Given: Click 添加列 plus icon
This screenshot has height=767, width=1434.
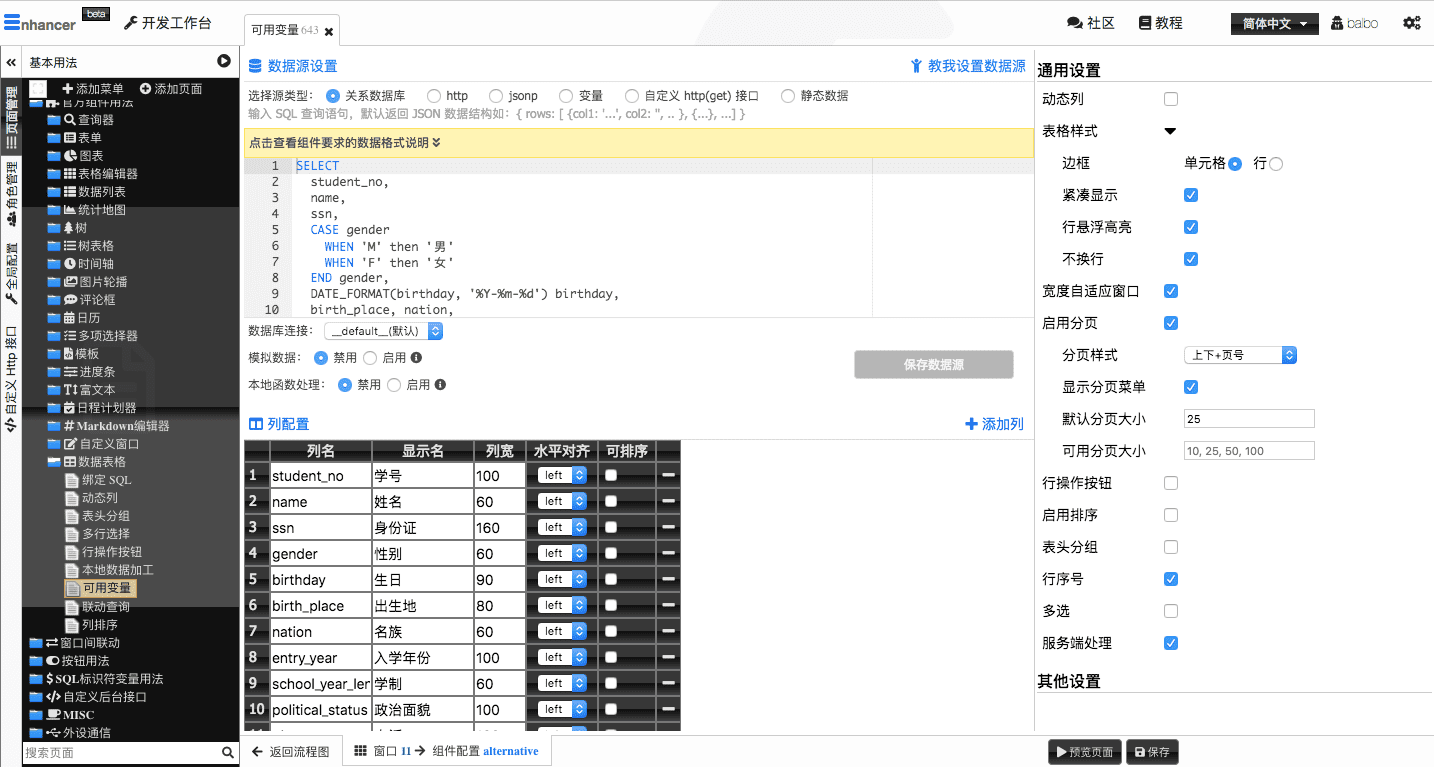Looking at the screenshot, I should (970, 424).
